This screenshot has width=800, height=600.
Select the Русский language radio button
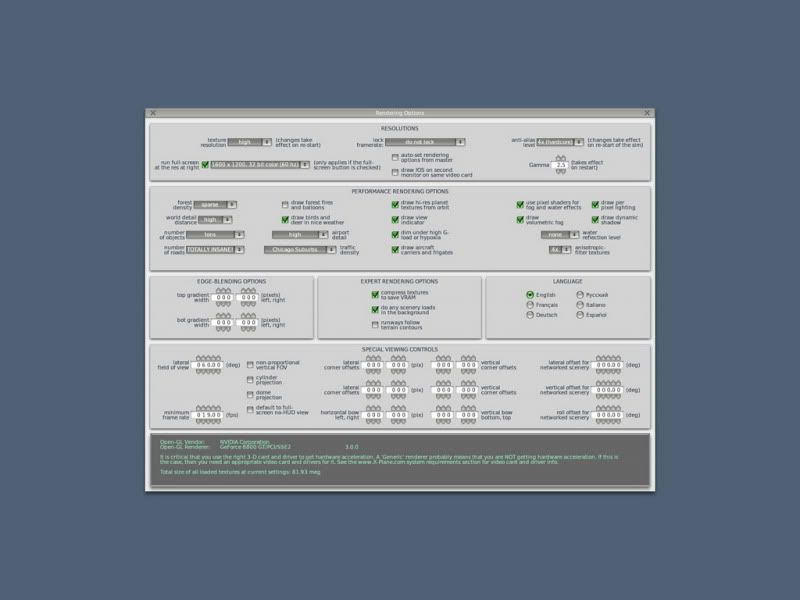(580, 295)
